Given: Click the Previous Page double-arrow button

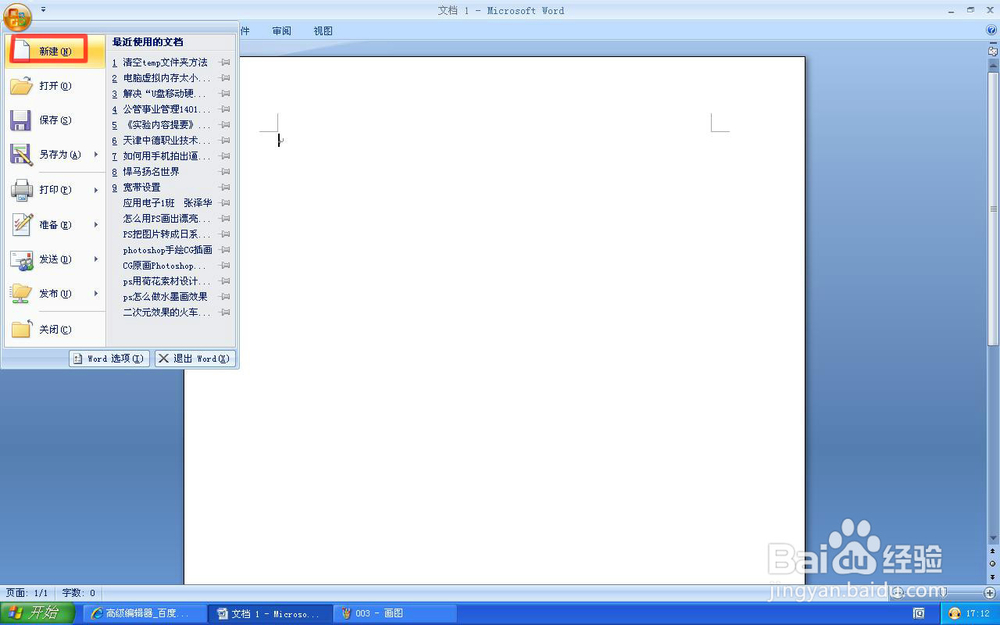Looking at the screenshot, I should click(x=993, y=551).
